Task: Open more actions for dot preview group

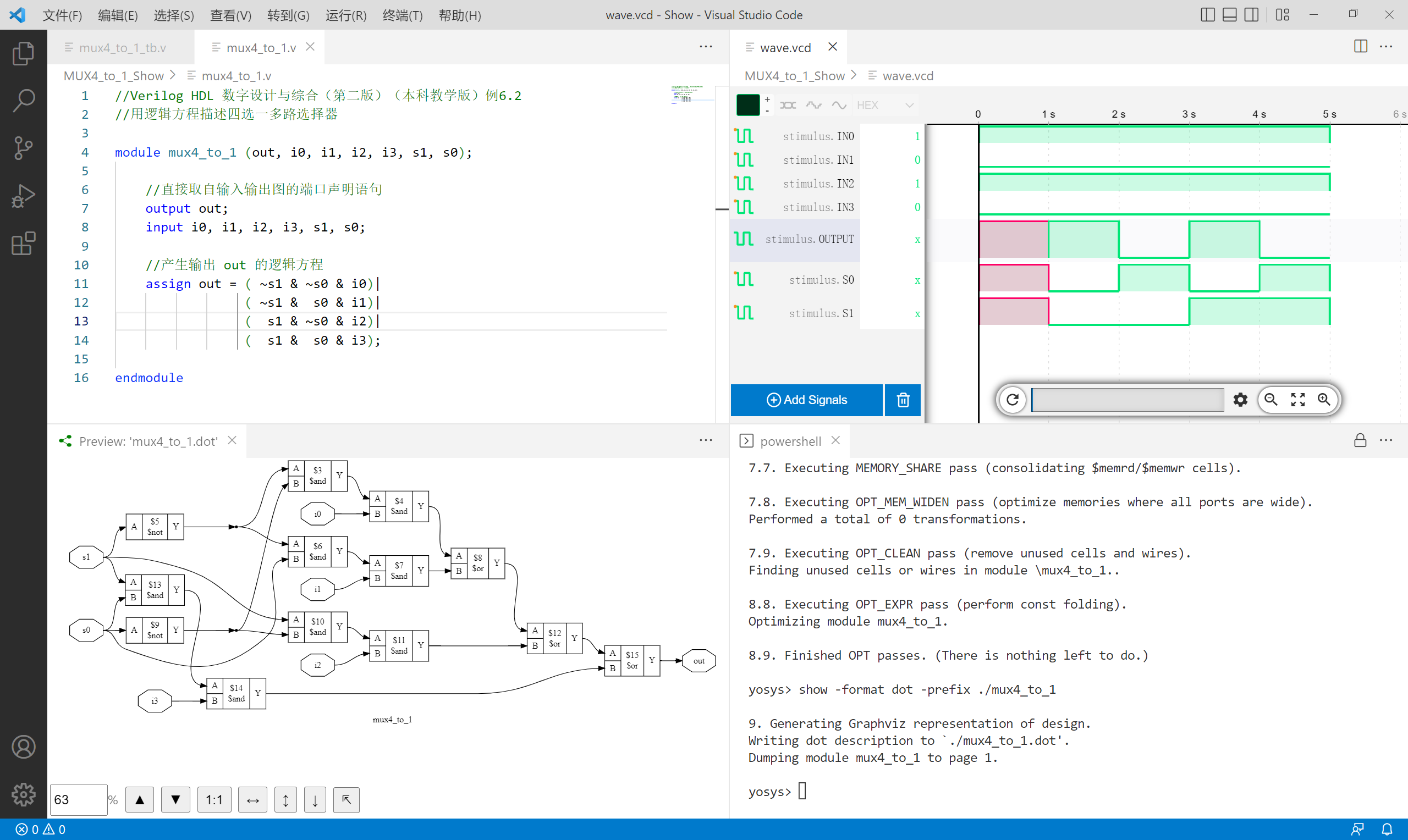Action: [x=706, y=440]
